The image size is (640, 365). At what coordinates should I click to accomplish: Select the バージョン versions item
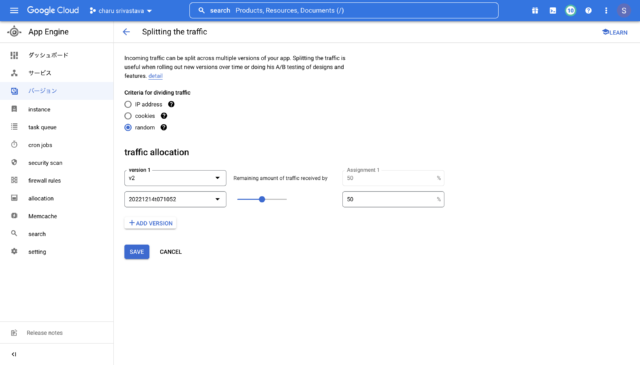[57, 91]
